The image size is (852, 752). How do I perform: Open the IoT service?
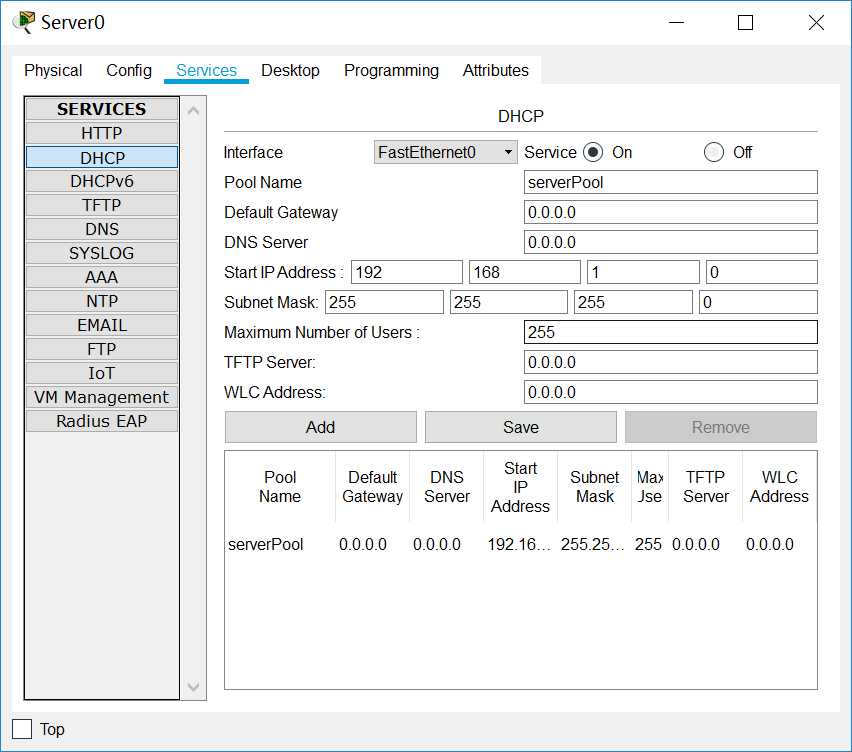click(x=102, y=373)
